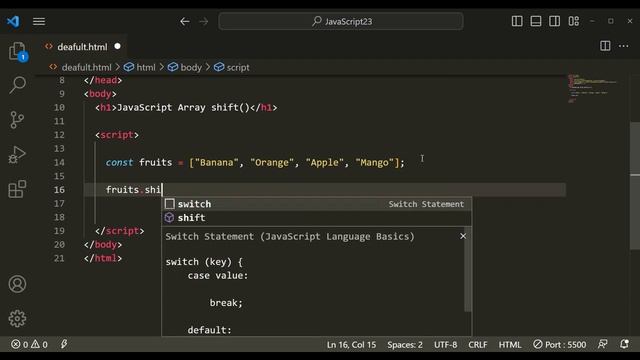Image resolution: width=640 pixels, height=360 pixels.
Task: Click the unsaved dot on deafult.html tab
Action: (118, 47)
